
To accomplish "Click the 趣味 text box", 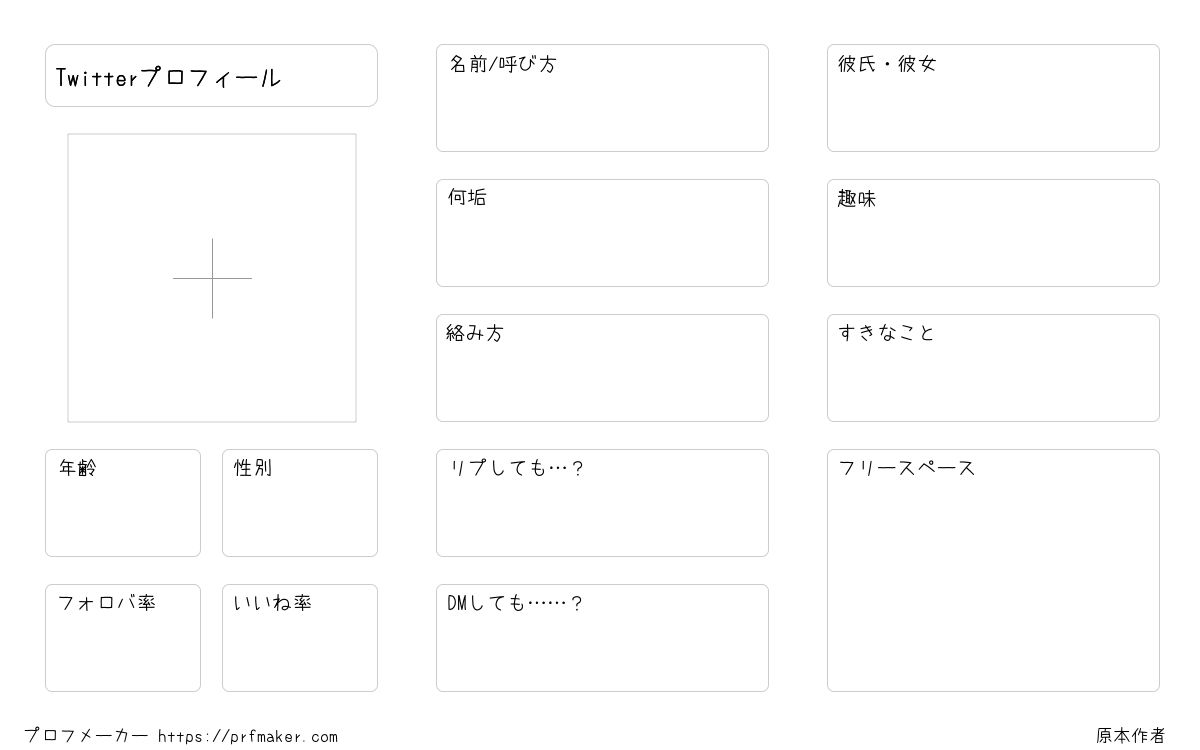I will (993, 233).
